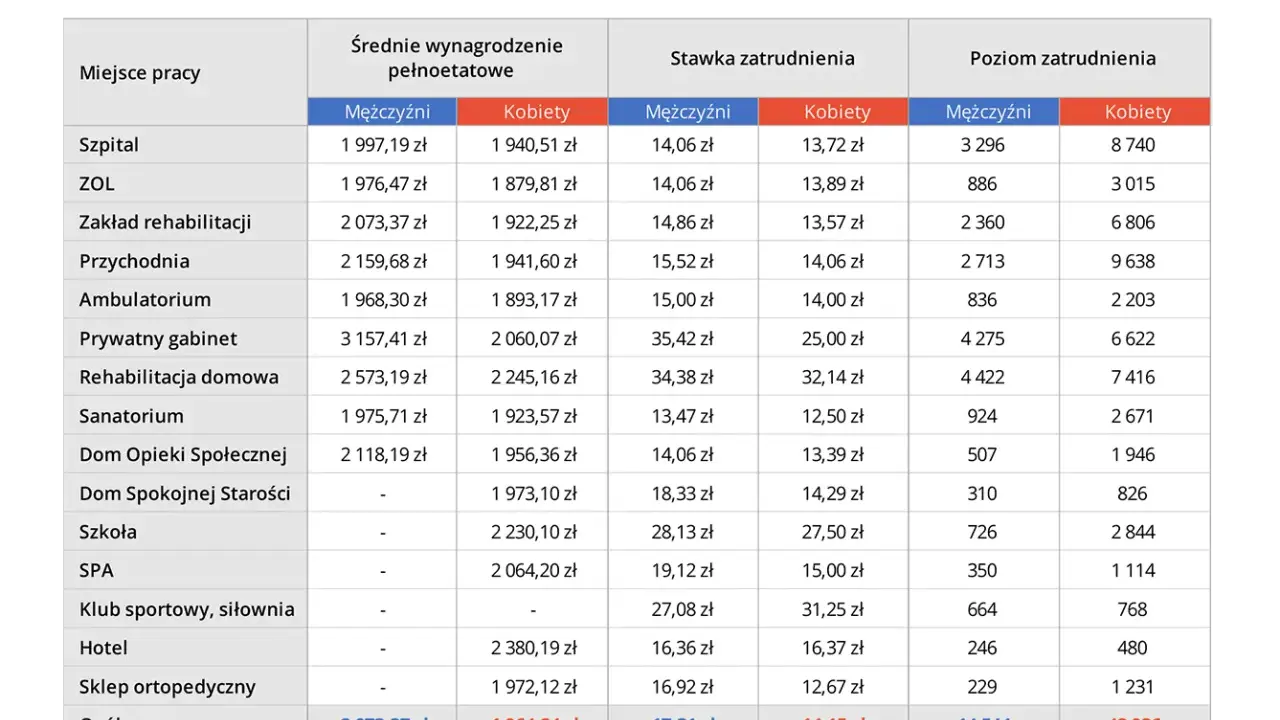This screenshot has height=720, width=1280.
Task: Select the employment count '8 740'
Action: pos(1133,145)
